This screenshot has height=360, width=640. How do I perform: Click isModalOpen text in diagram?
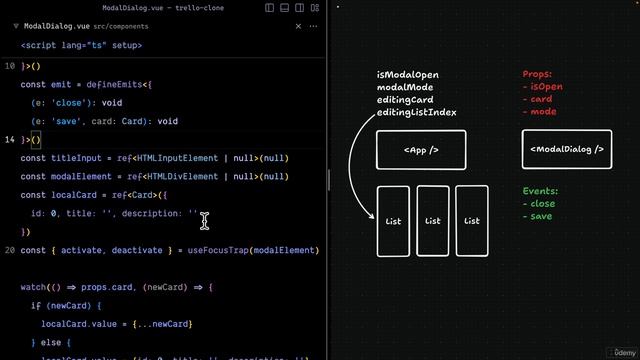pos(408,75)
